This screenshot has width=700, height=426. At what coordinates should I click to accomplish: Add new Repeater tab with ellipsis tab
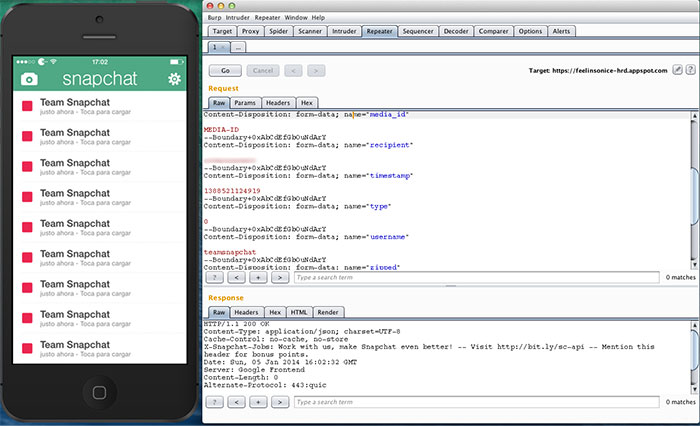click(x=238, y=47)
